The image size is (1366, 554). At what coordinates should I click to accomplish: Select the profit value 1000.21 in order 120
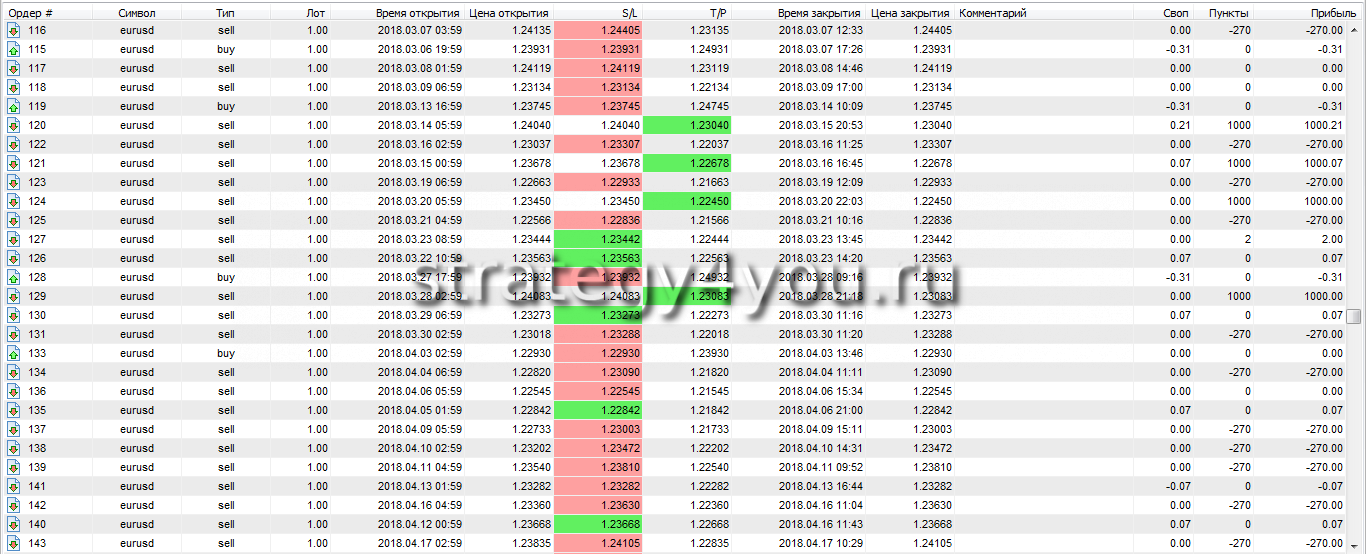[1320, 126]
